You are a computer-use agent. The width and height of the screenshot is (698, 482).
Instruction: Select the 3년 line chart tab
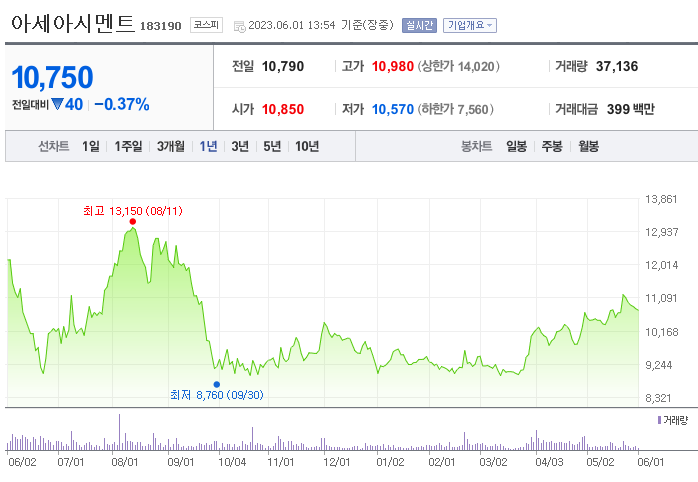[240, 146]
